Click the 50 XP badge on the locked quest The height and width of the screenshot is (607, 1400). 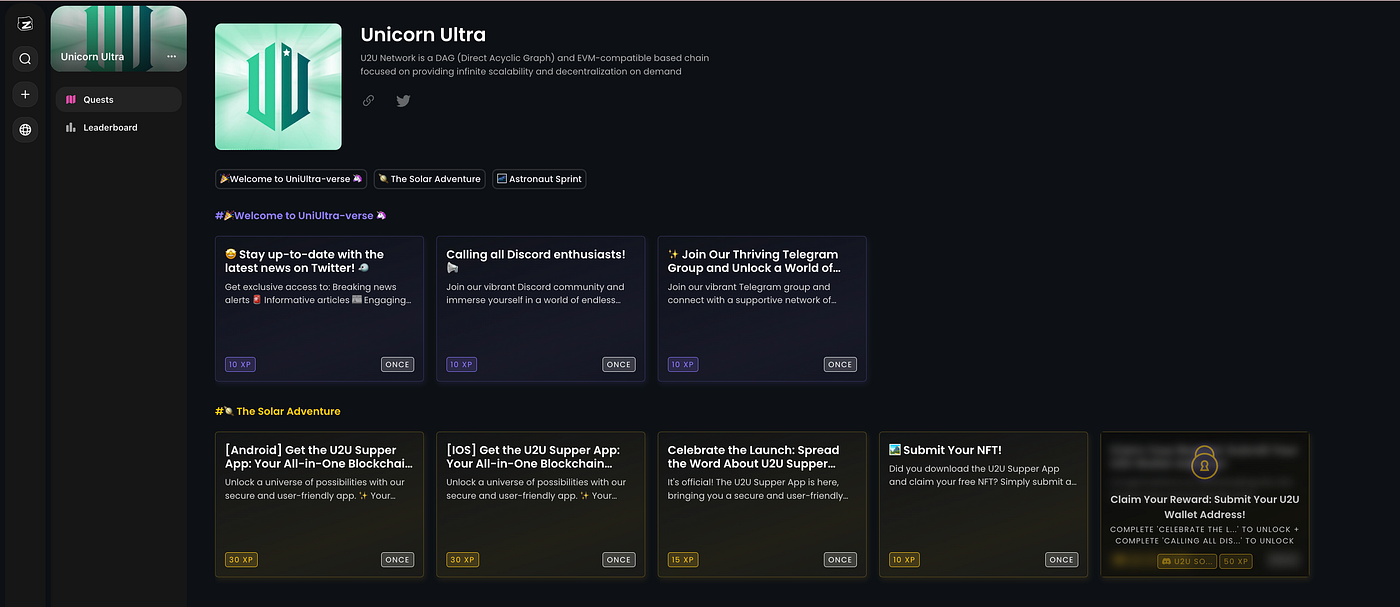tap(1236, 562)
